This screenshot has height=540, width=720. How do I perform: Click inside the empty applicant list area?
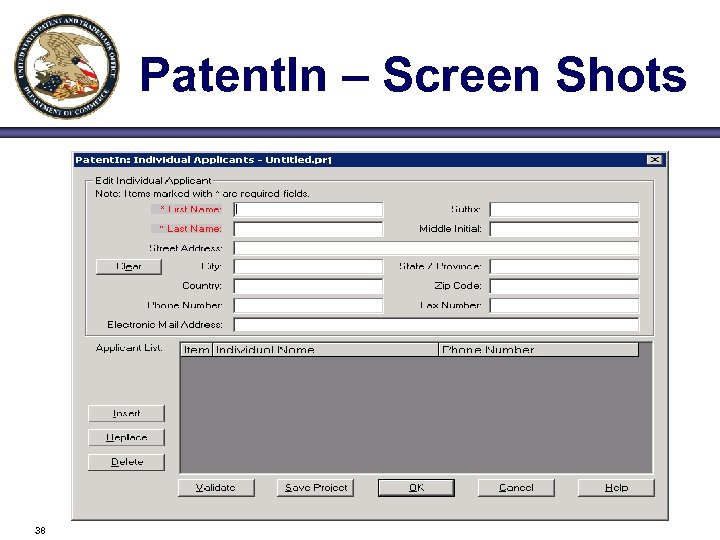coord(416,415)
